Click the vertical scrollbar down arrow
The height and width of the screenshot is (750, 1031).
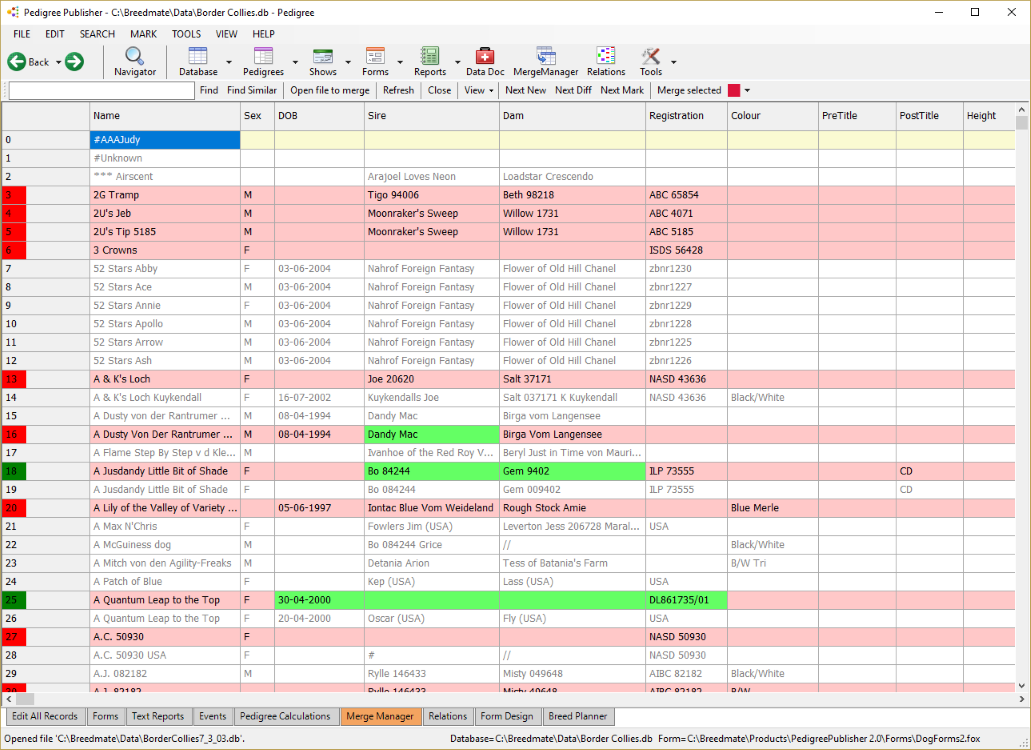[x=1022, y=686]
